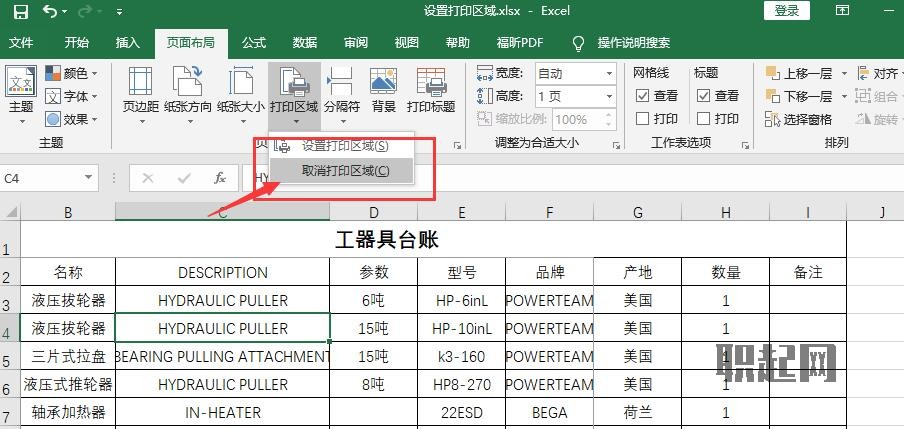Image resolution: width=904 pixels, height=429 pixels.
Task: Click the 背景 background icon
Action: [383, 82]
